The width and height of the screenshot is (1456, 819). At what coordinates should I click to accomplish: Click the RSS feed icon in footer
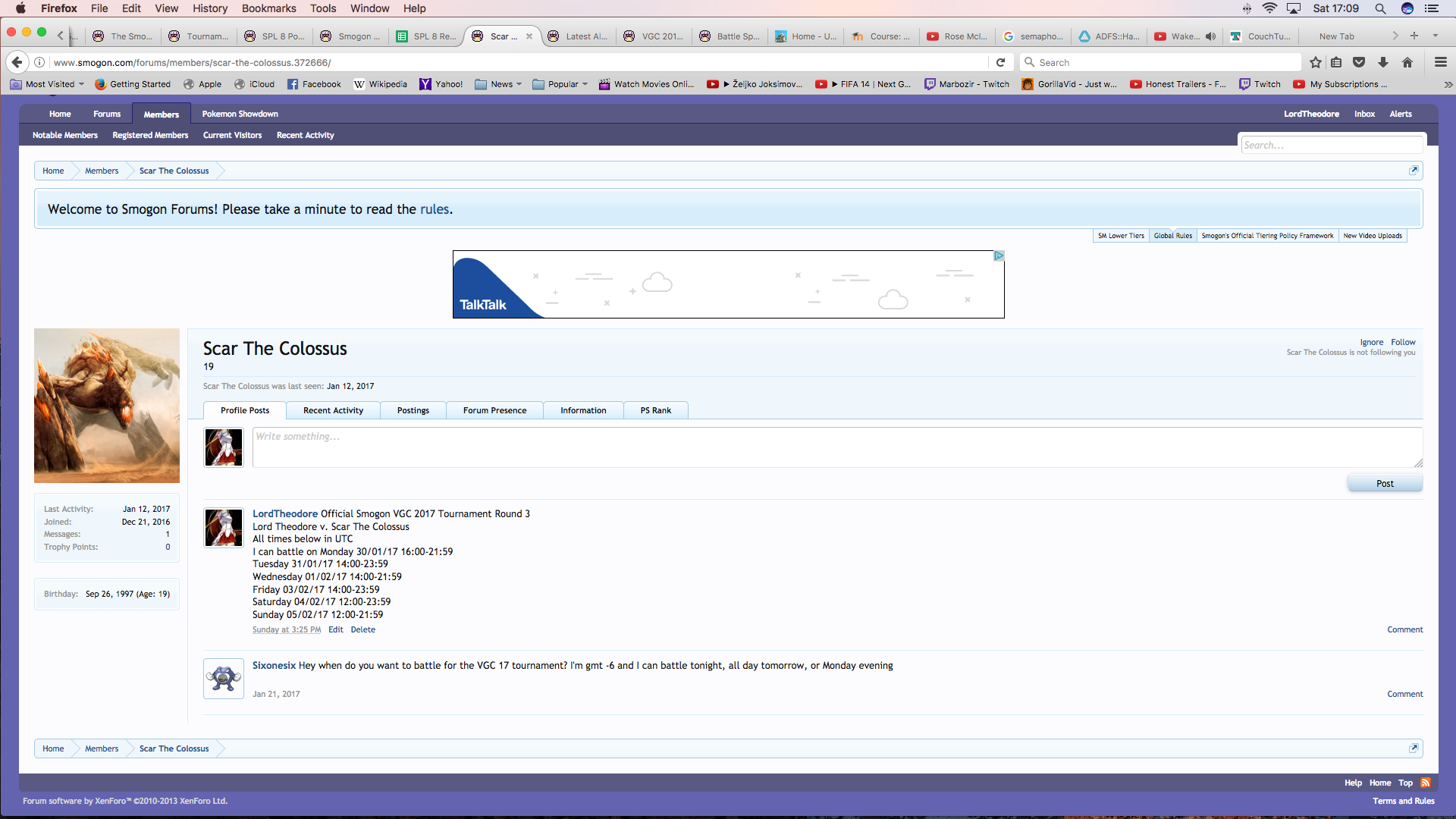pyautogui.click(x=1426, y=783)
